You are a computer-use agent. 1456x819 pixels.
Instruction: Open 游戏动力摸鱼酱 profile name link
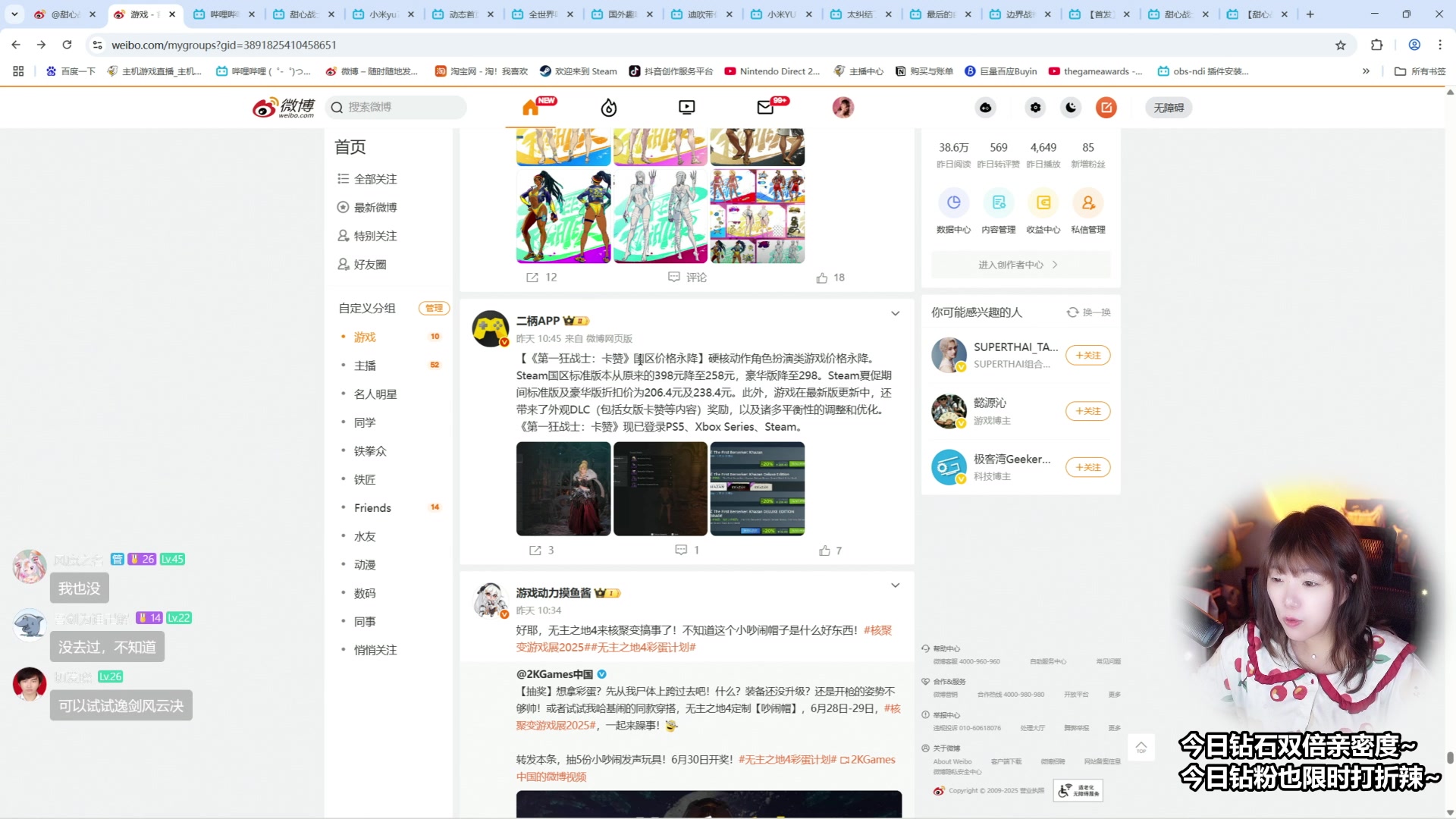pos(554,593)
